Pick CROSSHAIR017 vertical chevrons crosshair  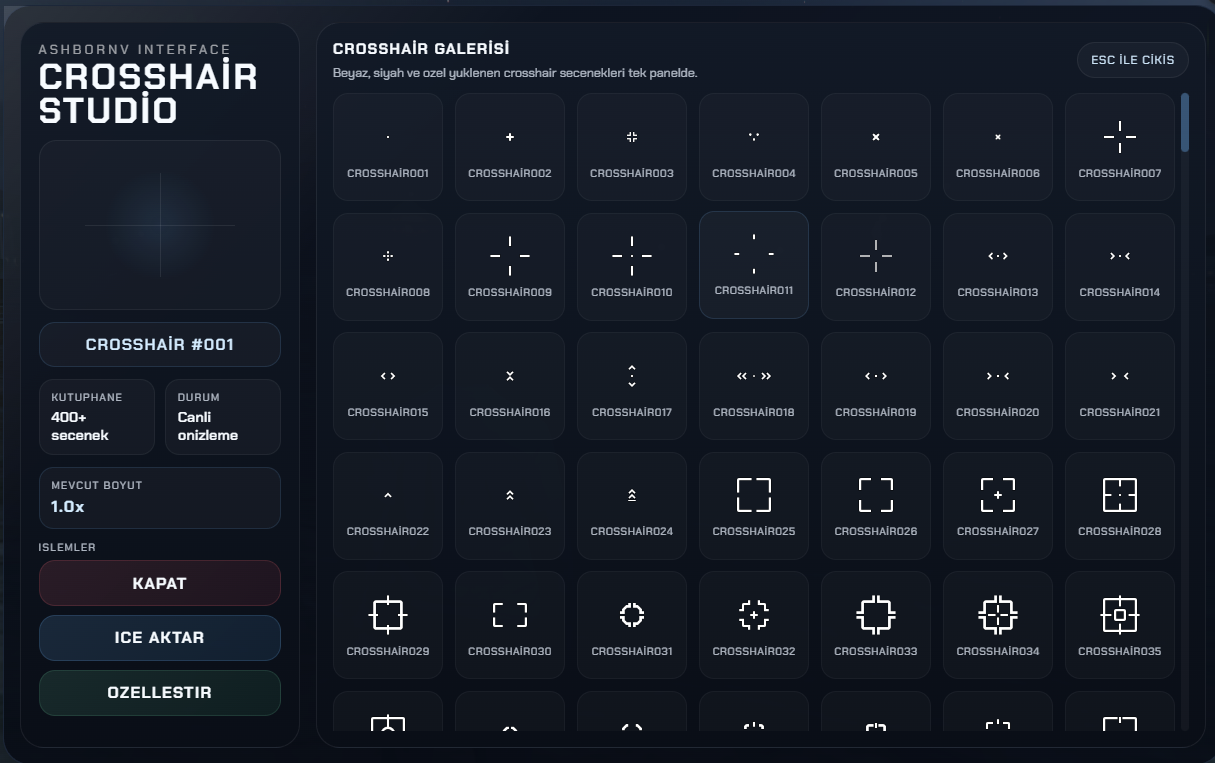tap(632, 386)
